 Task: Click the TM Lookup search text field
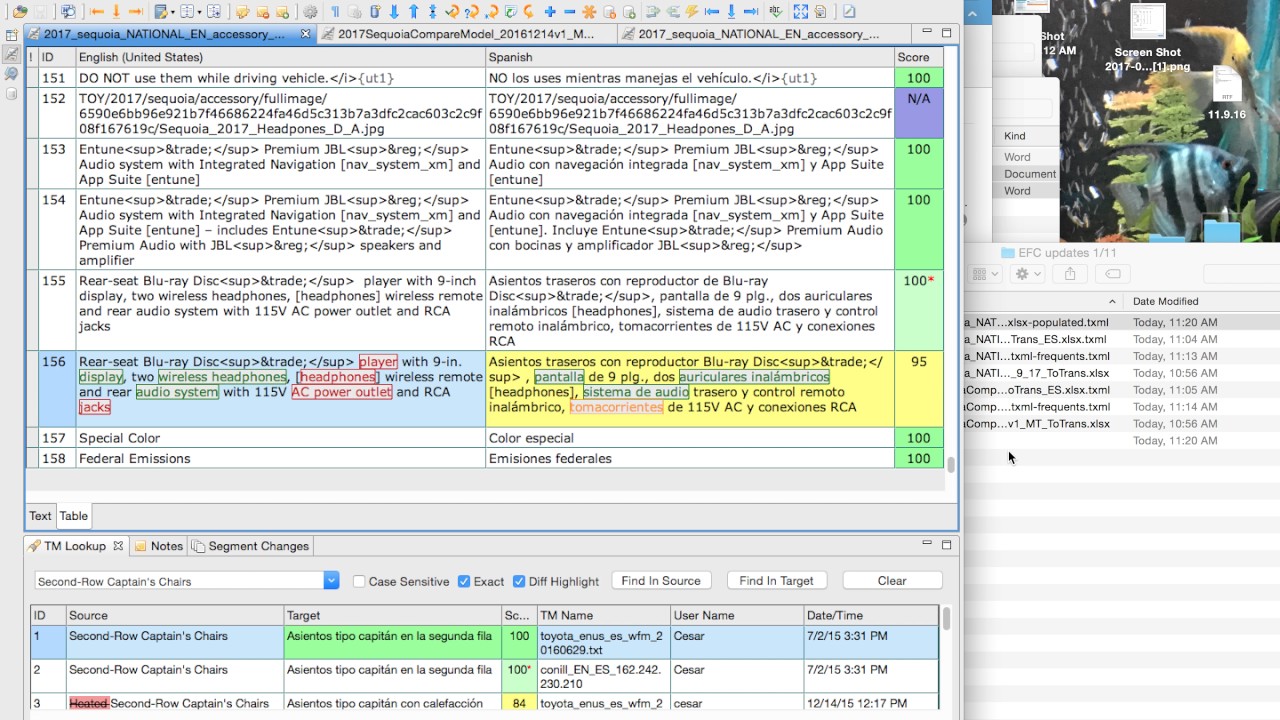tap(179, 581)
